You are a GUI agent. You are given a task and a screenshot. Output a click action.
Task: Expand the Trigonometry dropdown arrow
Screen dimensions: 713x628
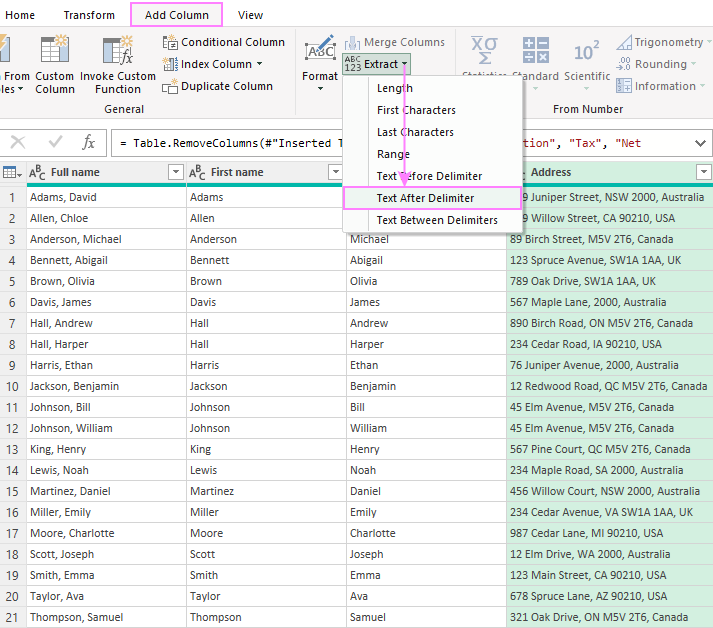tap(709, 42)
